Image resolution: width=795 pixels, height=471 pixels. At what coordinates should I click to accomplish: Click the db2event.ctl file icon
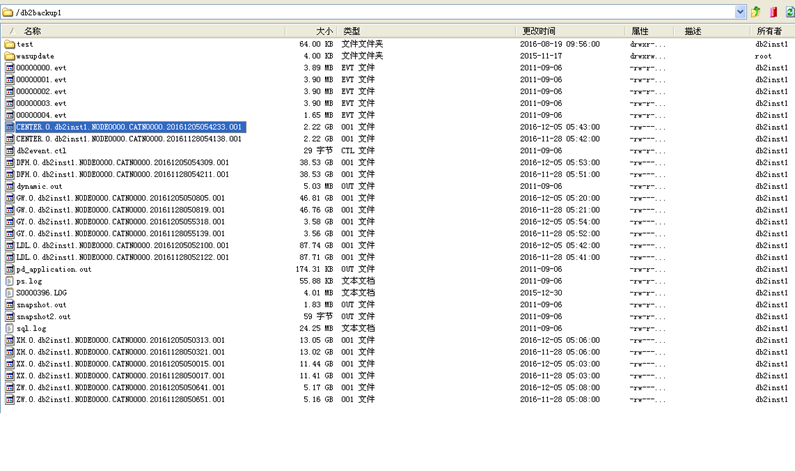point(10,151)
